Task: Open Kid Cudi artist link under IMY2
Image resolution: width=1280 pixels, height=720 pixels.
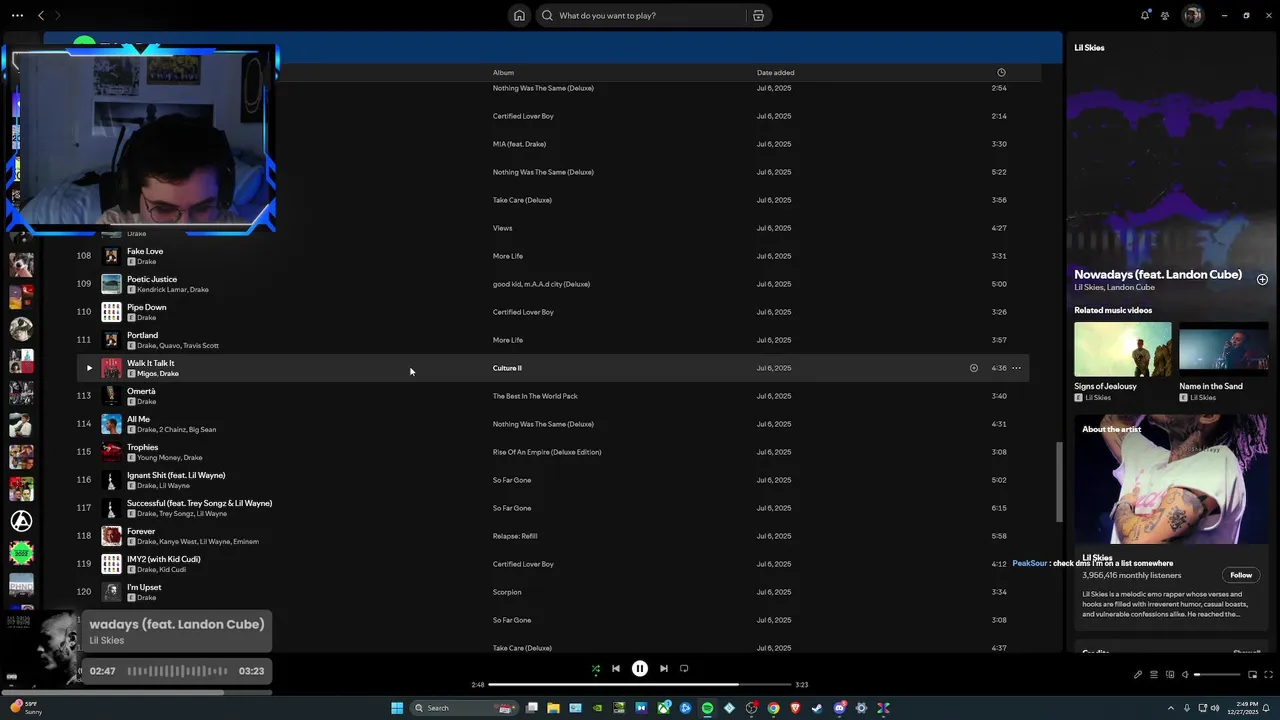Action: click(x=172, y=570)
